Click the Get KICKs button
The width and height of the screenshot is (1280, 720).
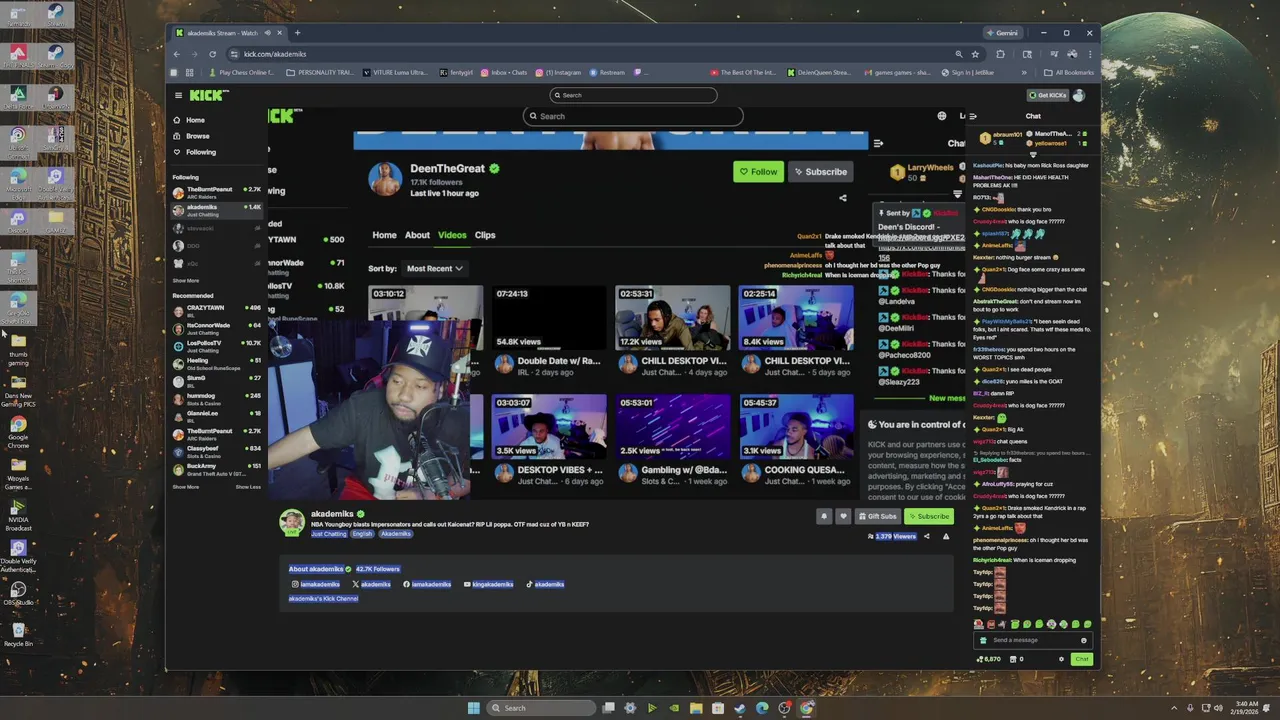click(x=1048, y=95)
